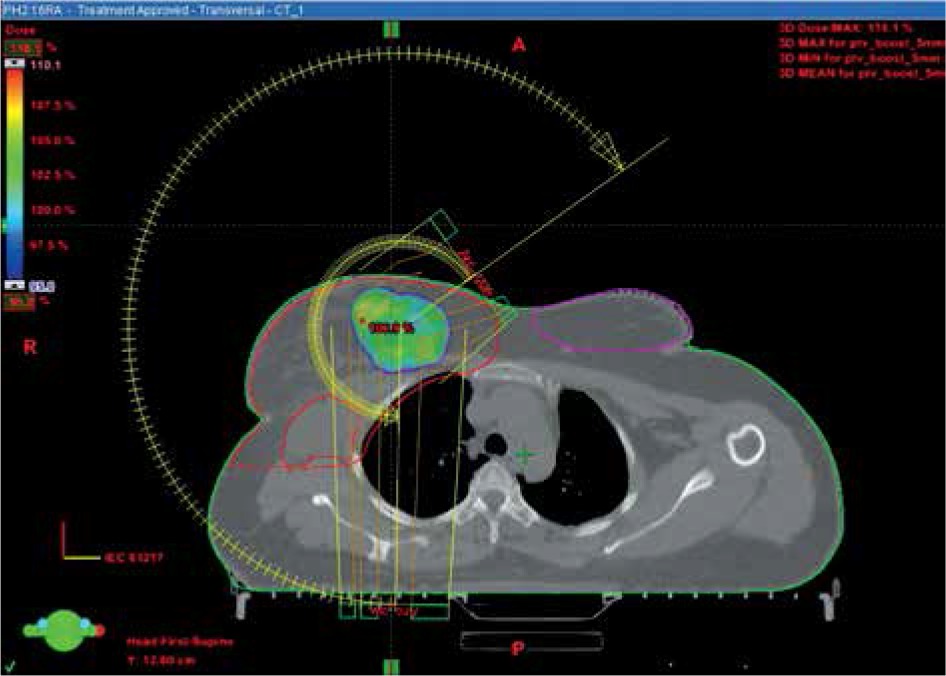946x676 pixels.
Task: Click the maximum dose percentage box under Dose
Action: pyautogui.click(x=20, y=46)
